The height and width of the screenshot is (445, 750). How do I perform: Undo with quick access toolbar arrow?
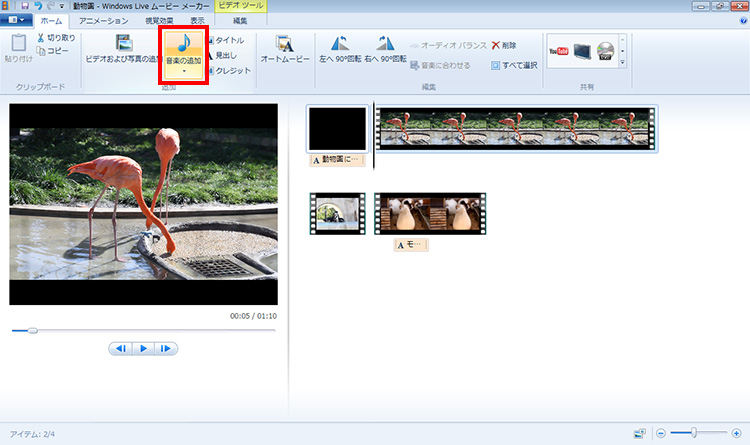point(38,6)
